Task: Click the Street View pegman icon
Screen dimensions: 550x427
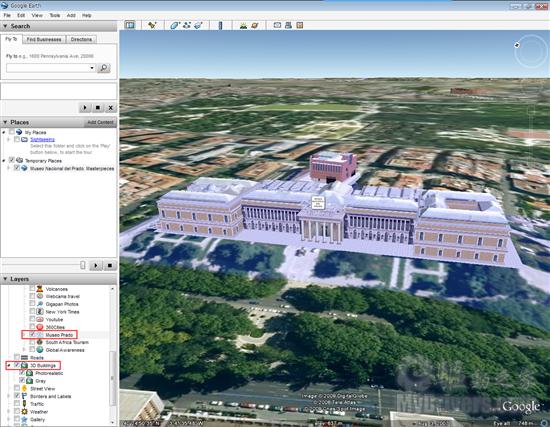Action: (x=24, y=388)
